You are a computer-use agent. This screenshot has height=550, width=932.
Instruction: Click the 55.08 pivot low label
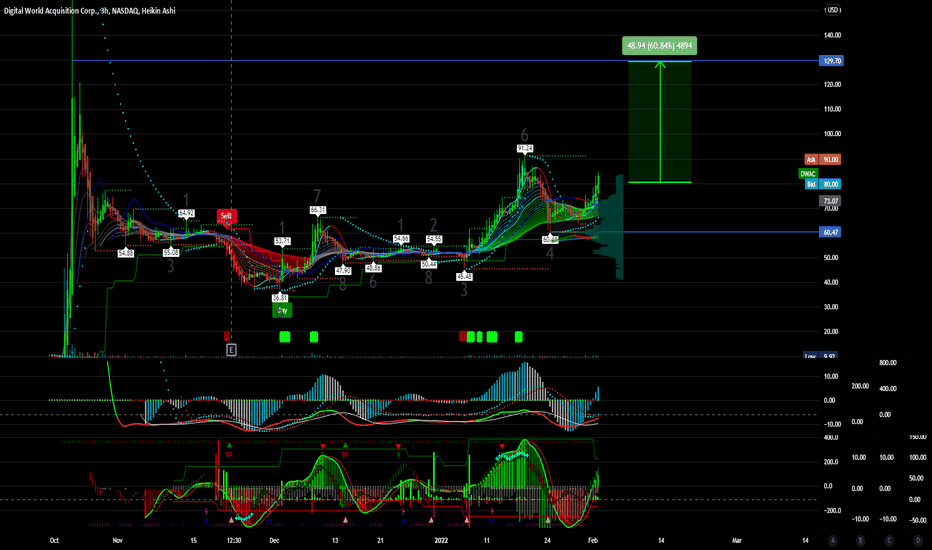(x=171, y=253)
